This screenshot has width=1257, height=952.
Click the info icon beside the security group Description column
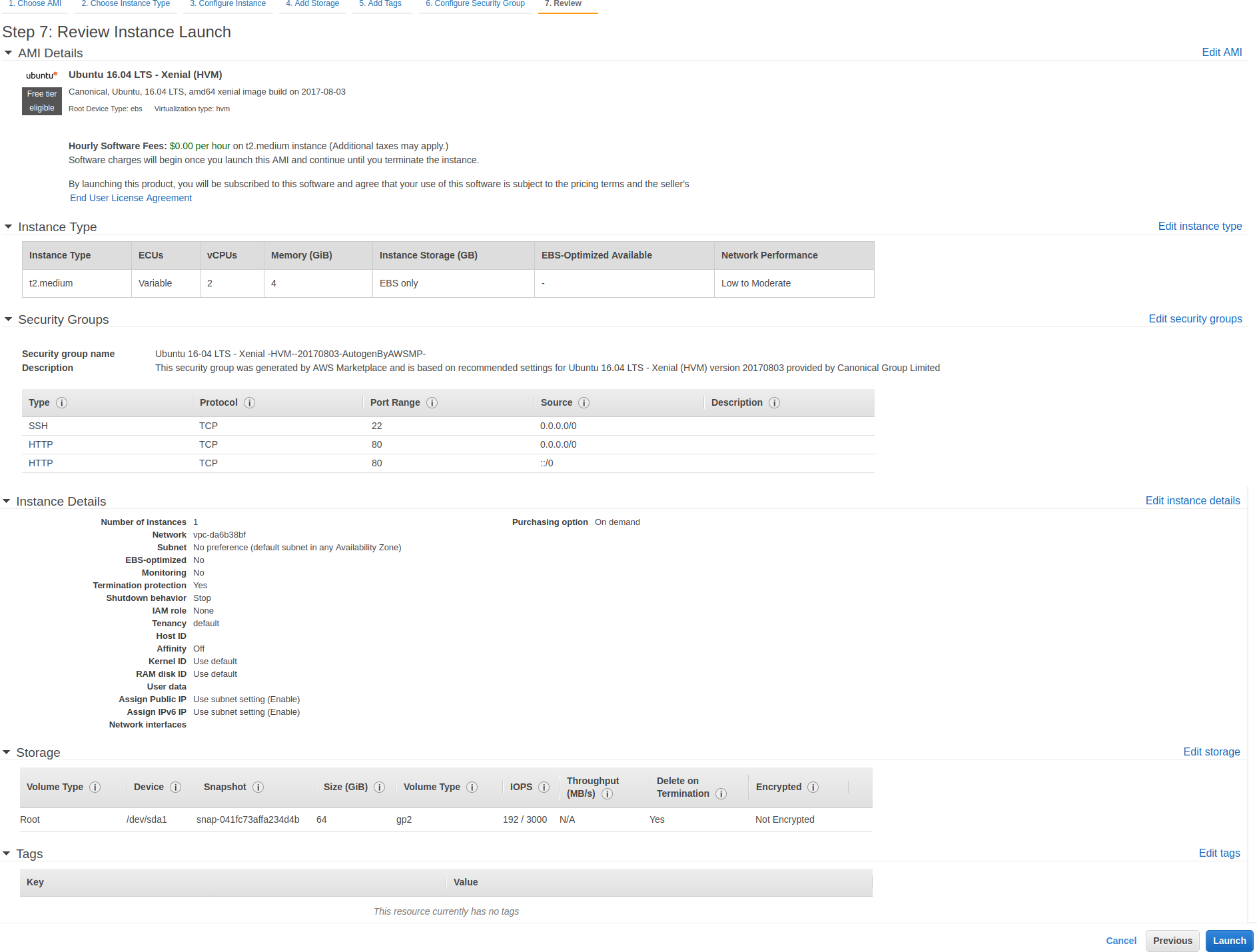click(775, 403)
